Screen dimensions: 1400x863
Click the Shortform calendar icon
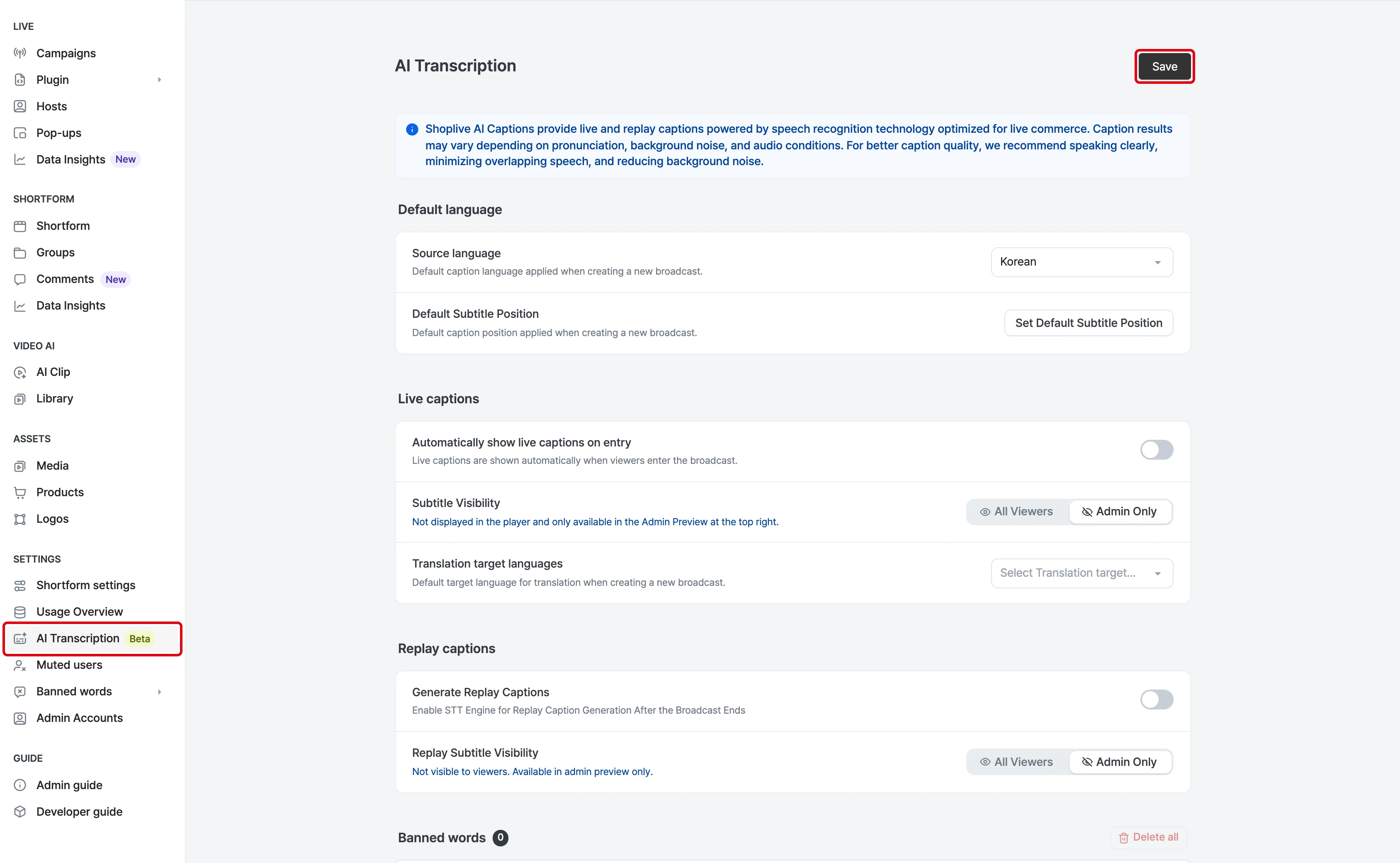pos(20,226)
